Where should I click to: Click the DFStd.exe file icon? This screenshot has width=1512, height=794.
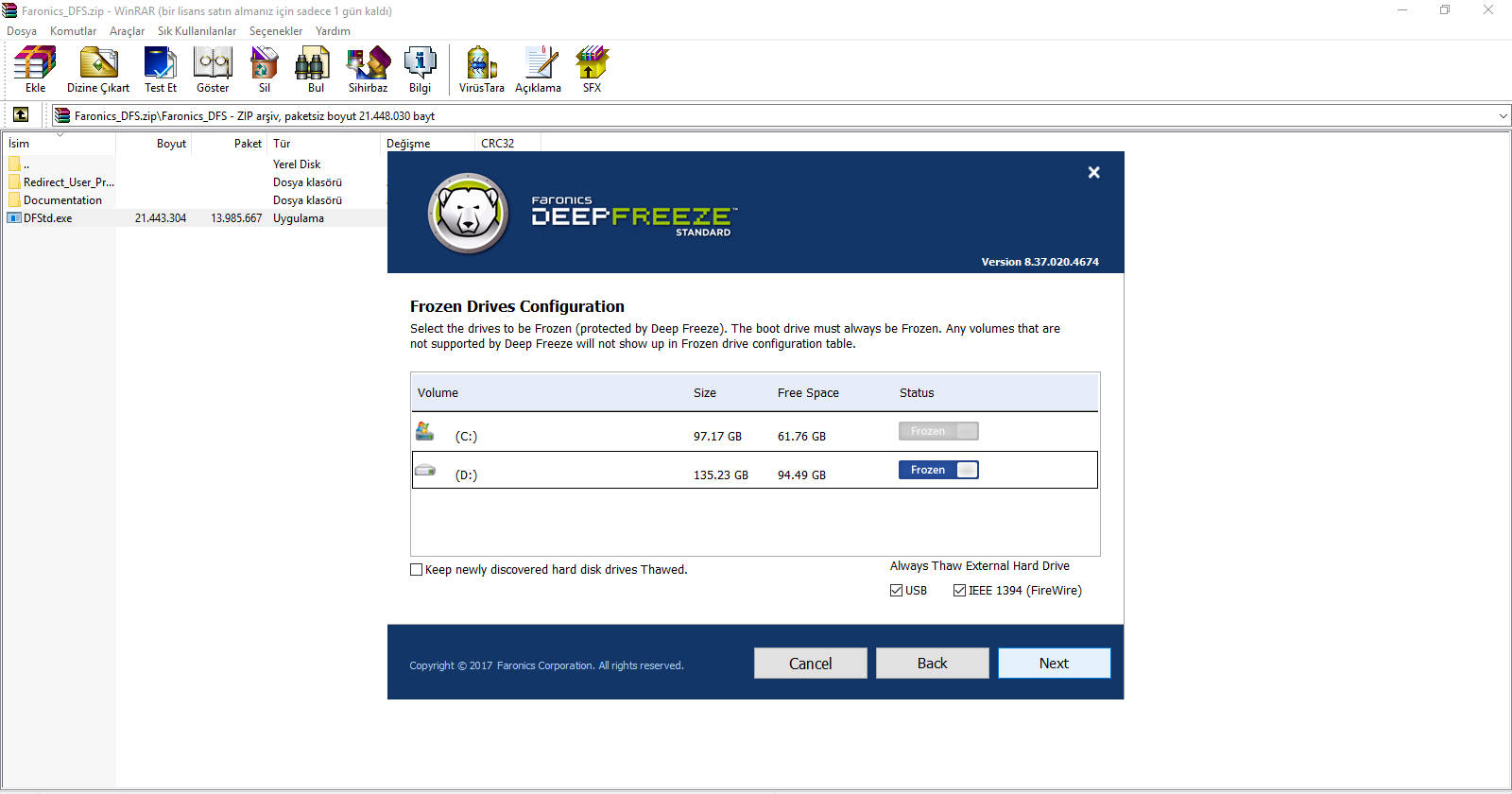pos(14,218)
